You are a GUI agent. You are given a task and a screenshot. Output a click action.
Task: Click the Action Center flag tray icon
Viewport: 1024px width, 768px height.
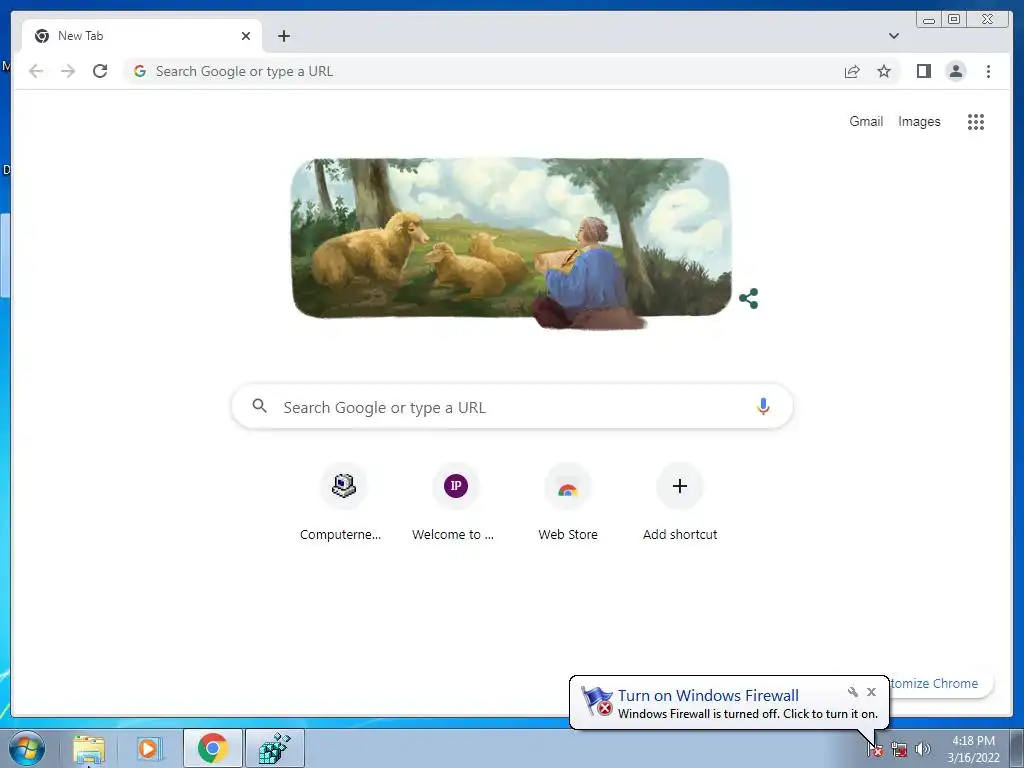coord(874,750)
